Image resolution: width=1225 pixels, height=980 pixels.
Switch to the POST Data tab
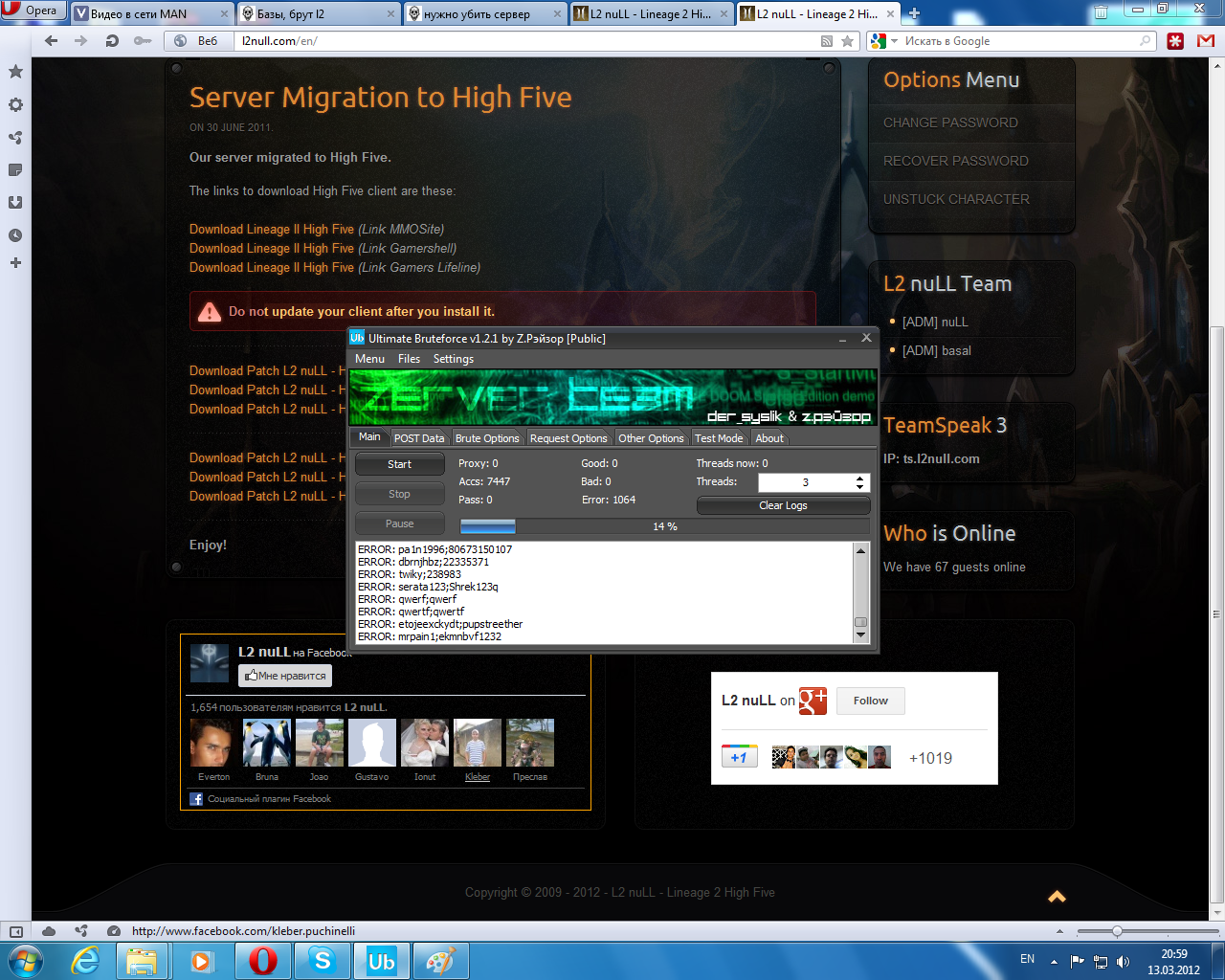tap(419, 438)
